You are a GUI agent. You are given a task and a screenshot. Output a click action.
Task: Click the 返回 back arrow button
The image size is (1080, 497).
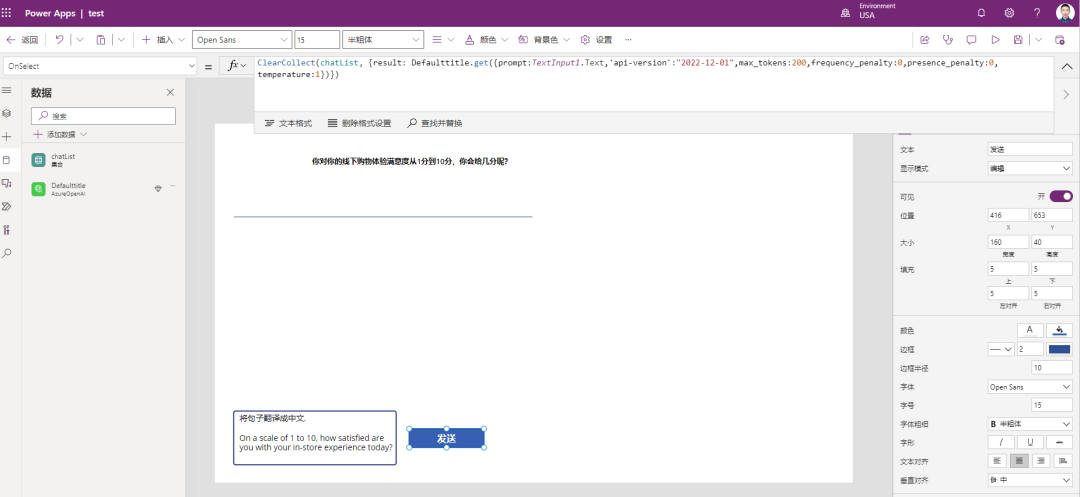pos(22,40)
